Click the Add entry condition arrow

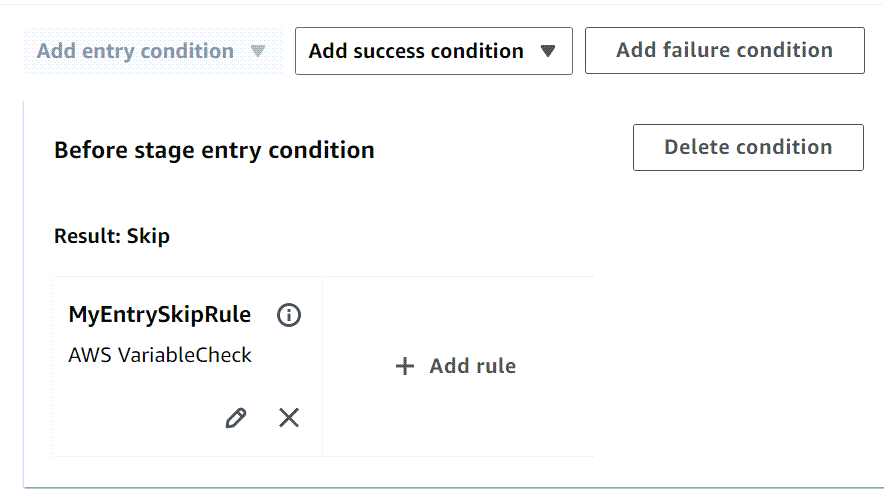[258, 52]
